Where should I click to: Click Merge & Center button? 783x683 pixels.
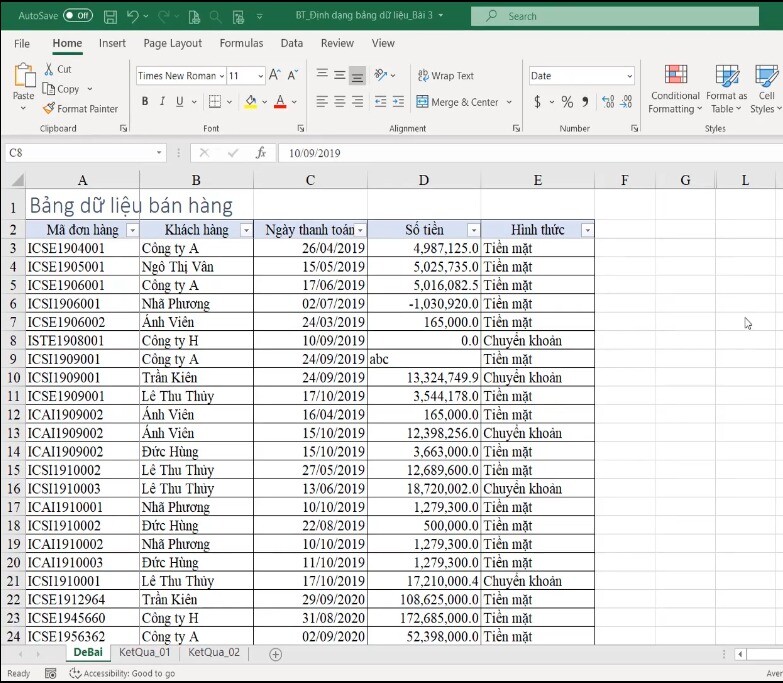click(457, 102)
